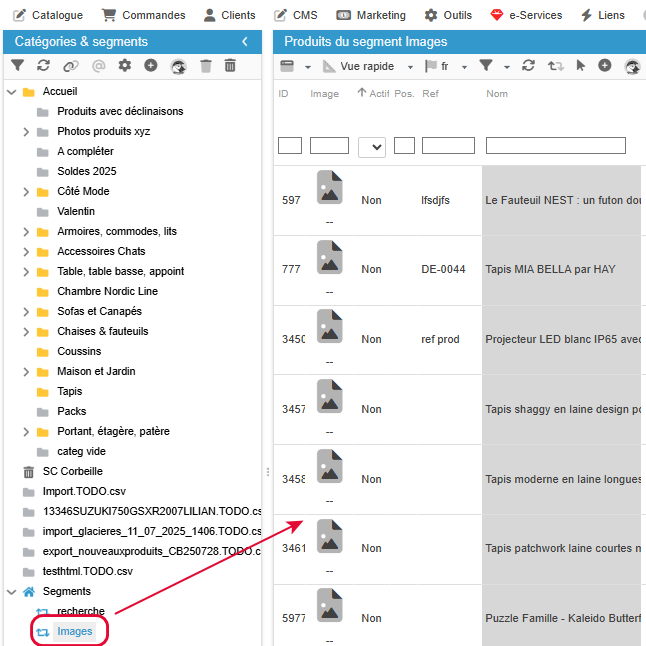The image size is (646, 646).
Task: Expand the Maison et Jardin category
Action: point(26,372)
